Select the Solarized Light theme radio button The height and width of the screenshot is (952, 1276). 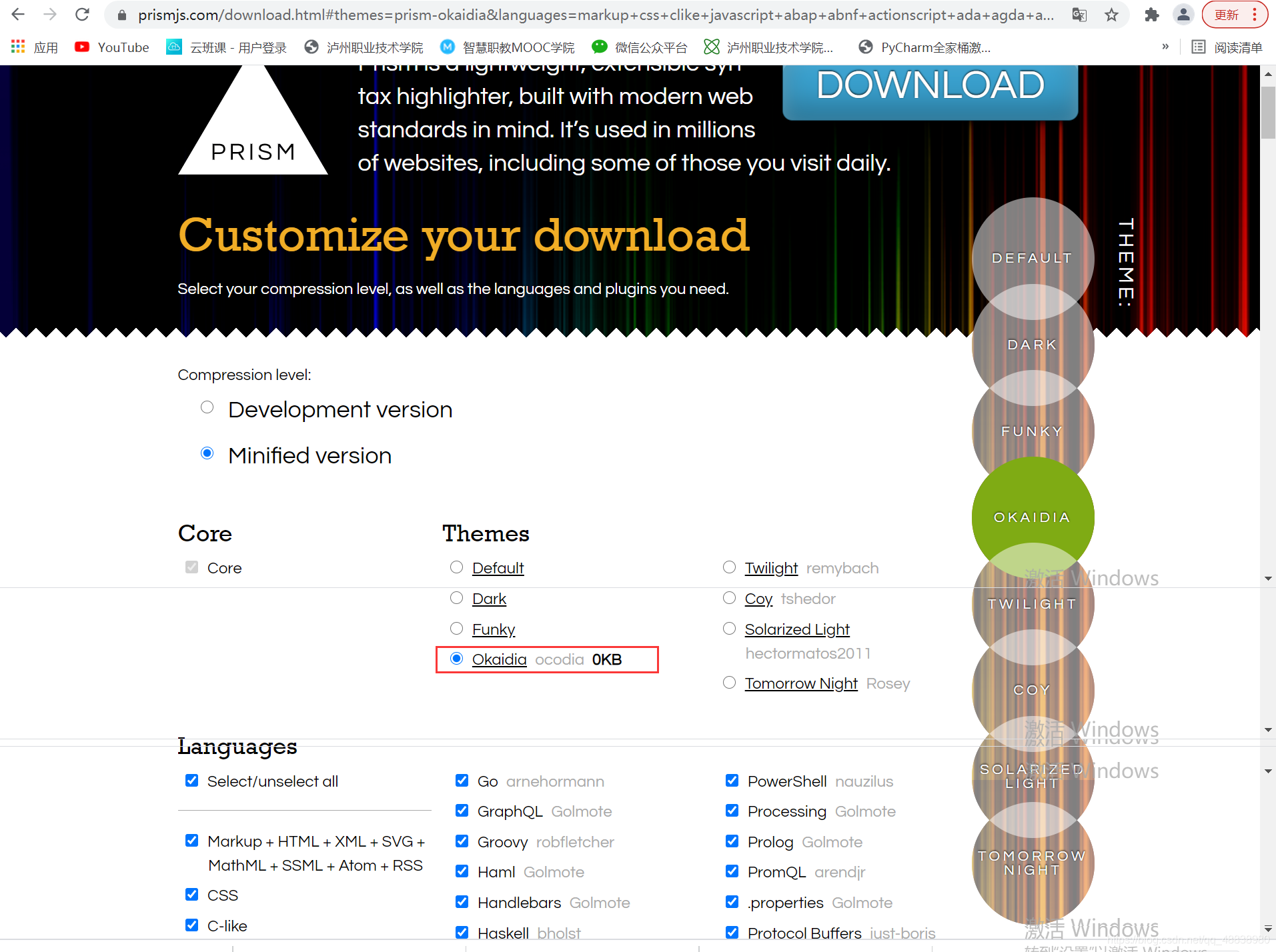(x=729, y=628)
